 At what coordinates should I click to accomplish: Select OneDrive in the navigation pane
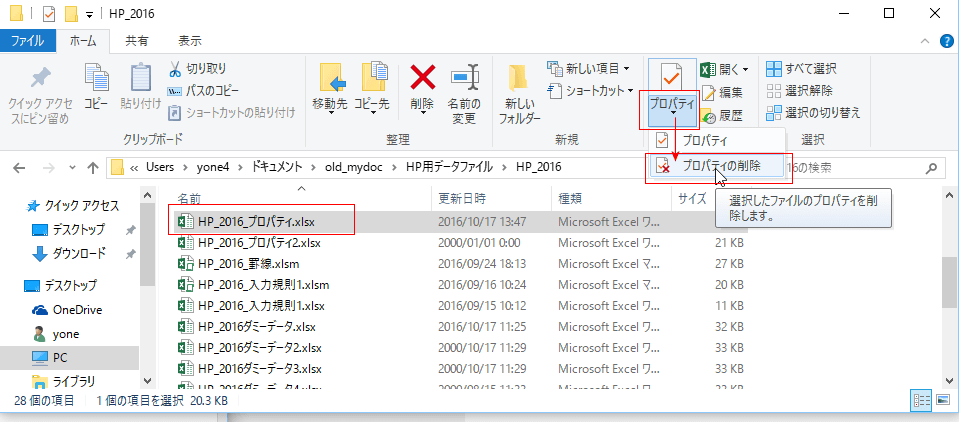[x=66, y=309]
